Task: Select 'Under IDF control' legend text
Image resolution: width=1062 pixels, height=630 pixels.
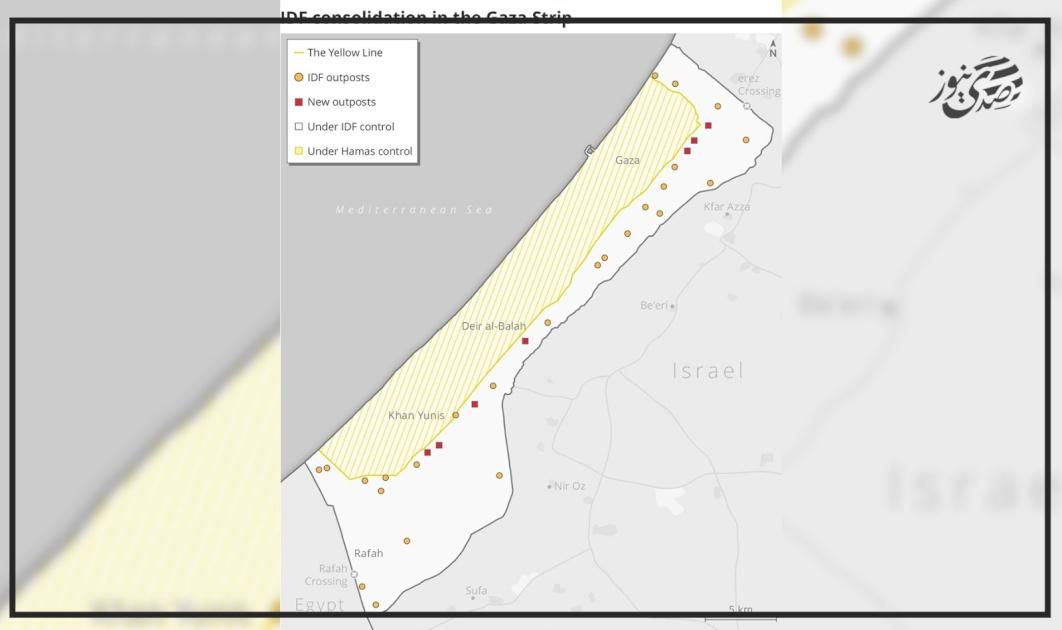Action: coord(351,127)
